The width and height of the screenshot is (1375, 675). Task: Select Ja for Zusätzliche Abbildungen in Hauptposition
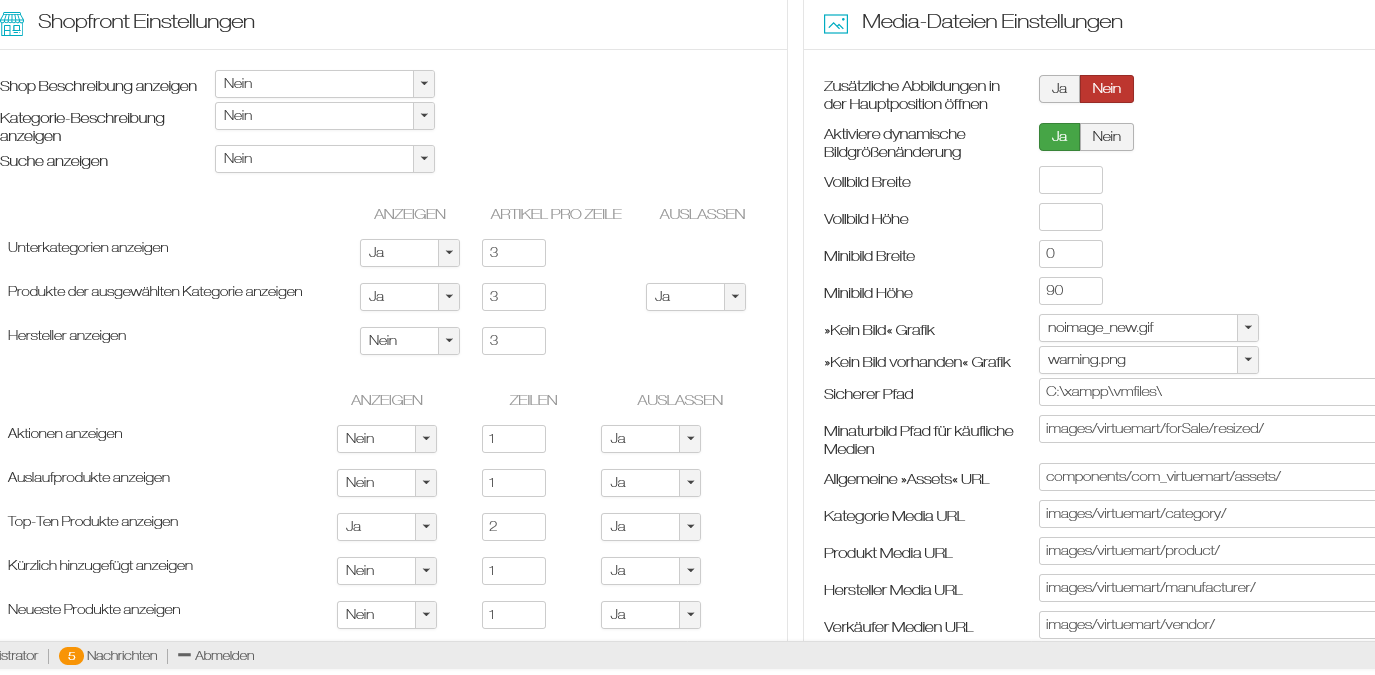1059,89
